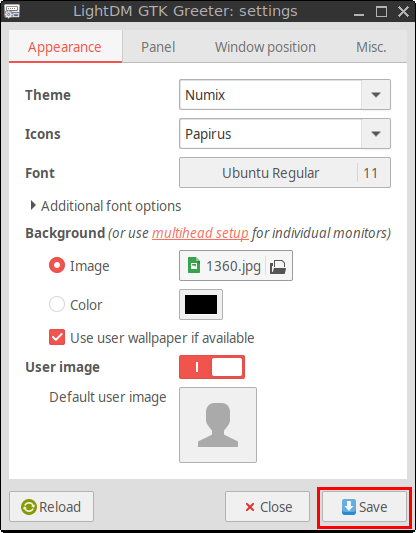Switch to the Panel tab
The width and height of the screenshot is (416, 533).
pyautogui.click(x=158, y=47)
